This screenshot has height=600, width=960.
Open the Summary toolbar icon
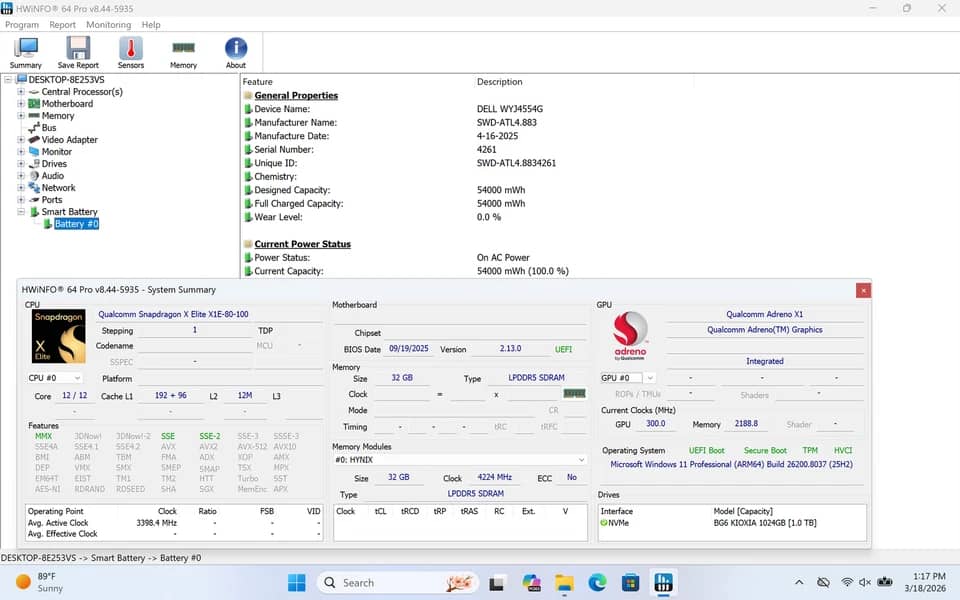pyautogui.click(x=26, y=53)
